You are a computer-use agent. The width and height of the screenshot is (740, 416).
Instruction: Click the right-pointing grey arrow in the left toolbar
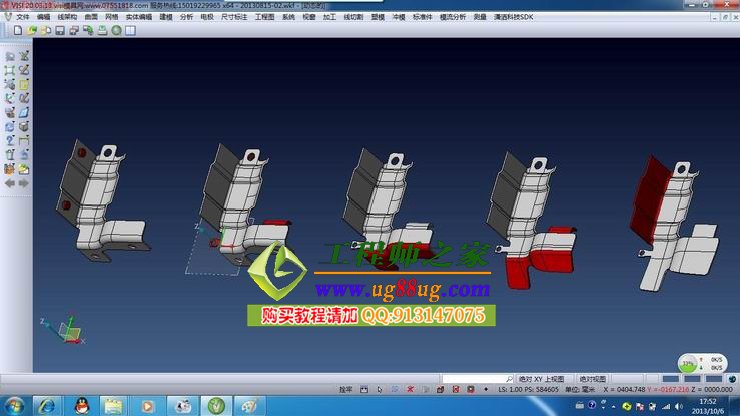click(24, 183)
